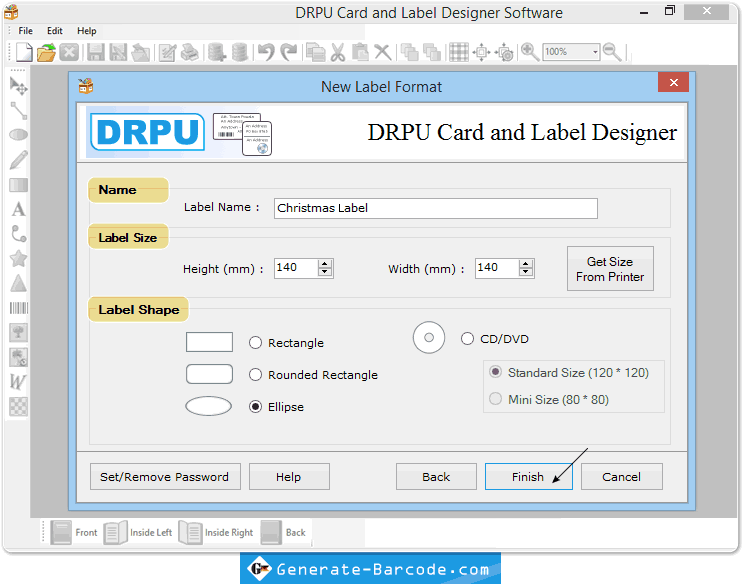
Task: Click the Edit properties pencil icon
Action: coord(167,52)
